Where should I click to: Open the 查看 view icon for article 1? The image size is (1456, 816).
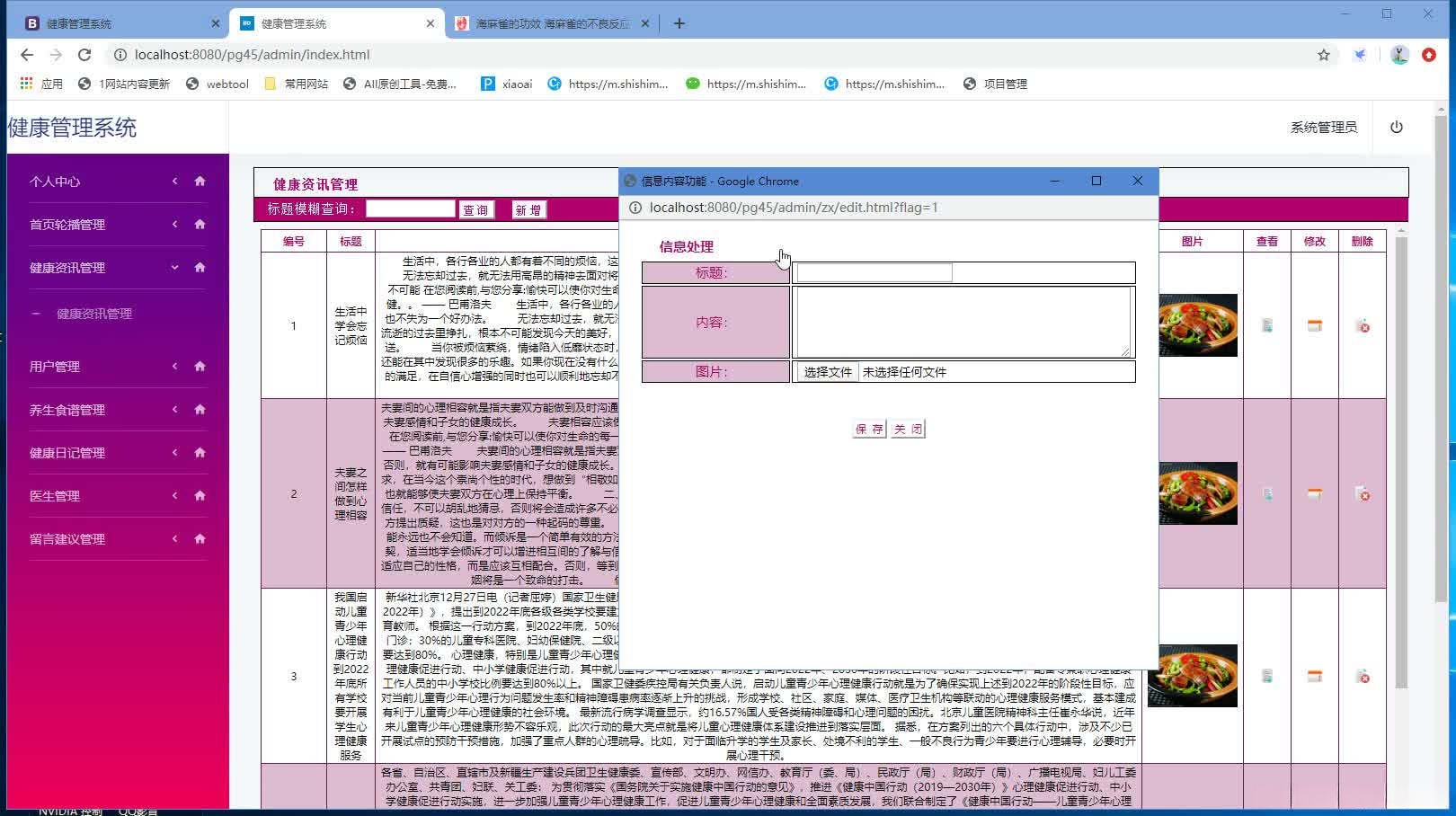1267,326
